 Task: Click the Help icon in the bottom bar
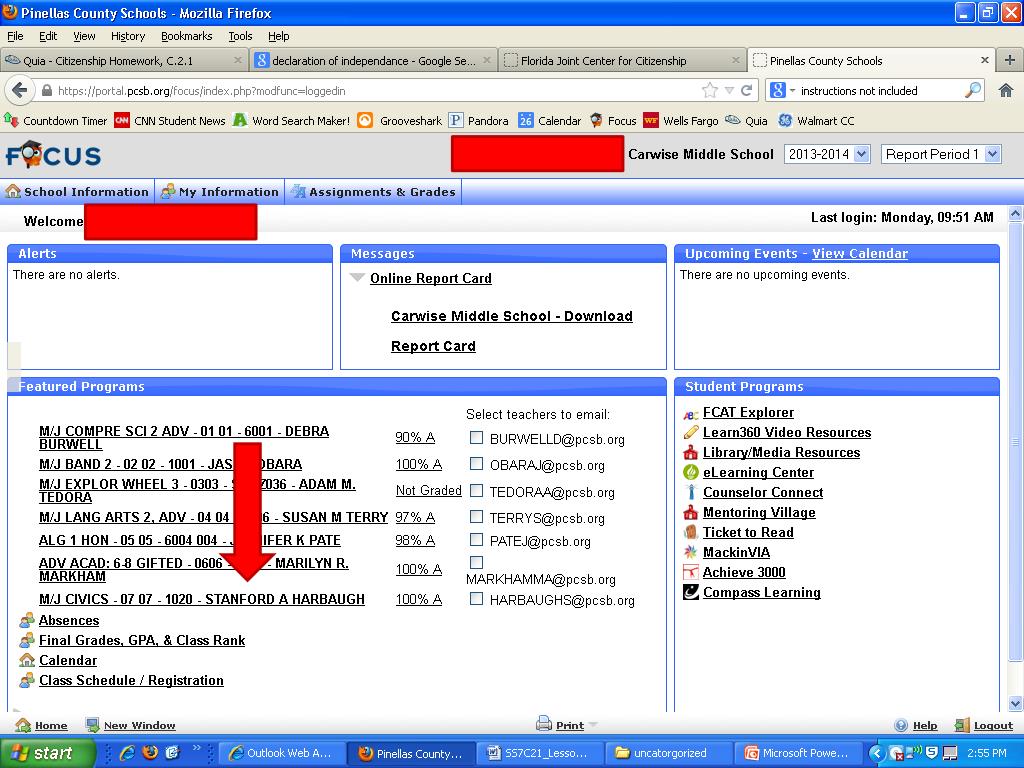901,725
